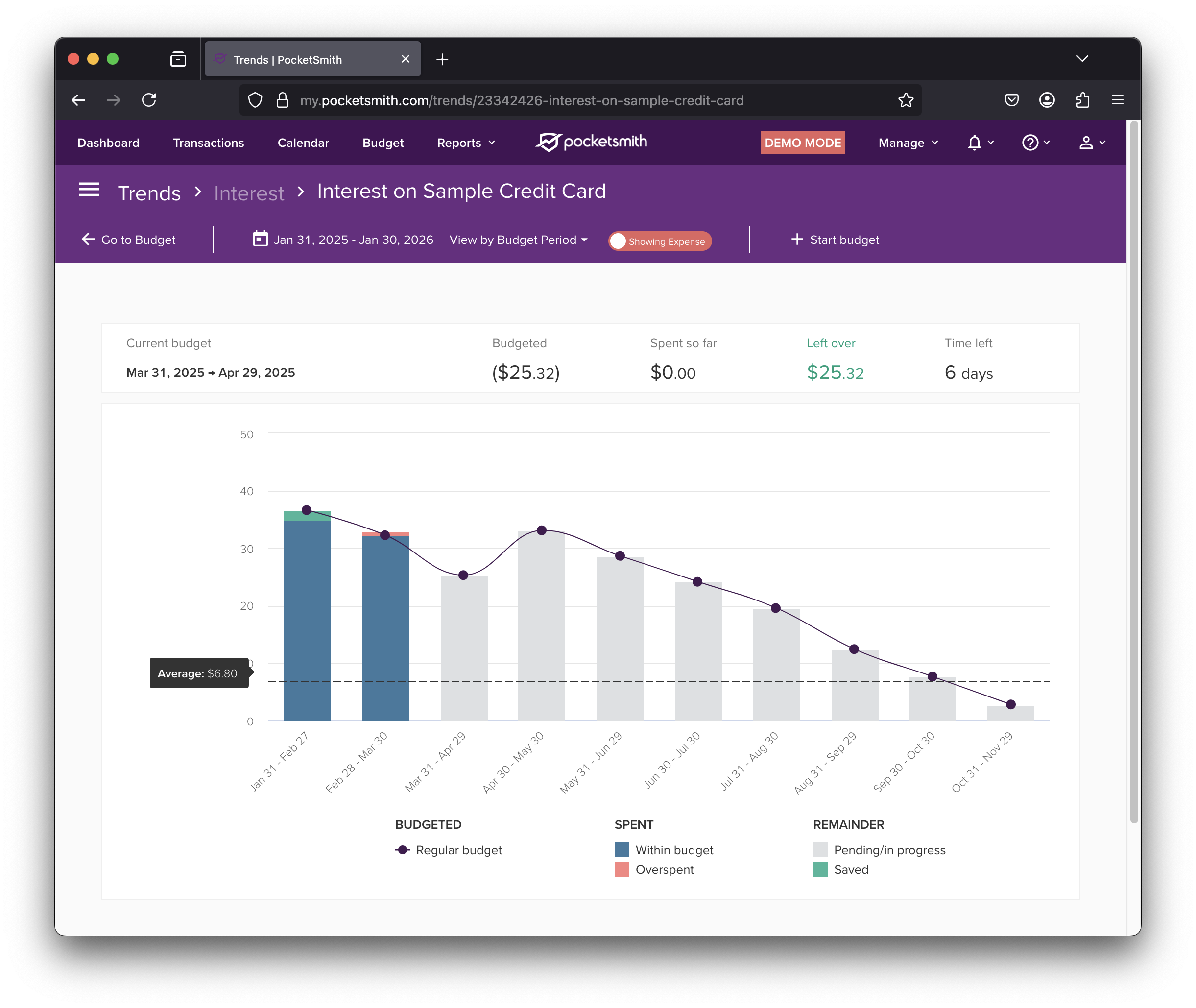The height and width of the screenshot is (1008, 1196).
Task: Click the Go to Budget link
Action: click(x=129, y=240)
